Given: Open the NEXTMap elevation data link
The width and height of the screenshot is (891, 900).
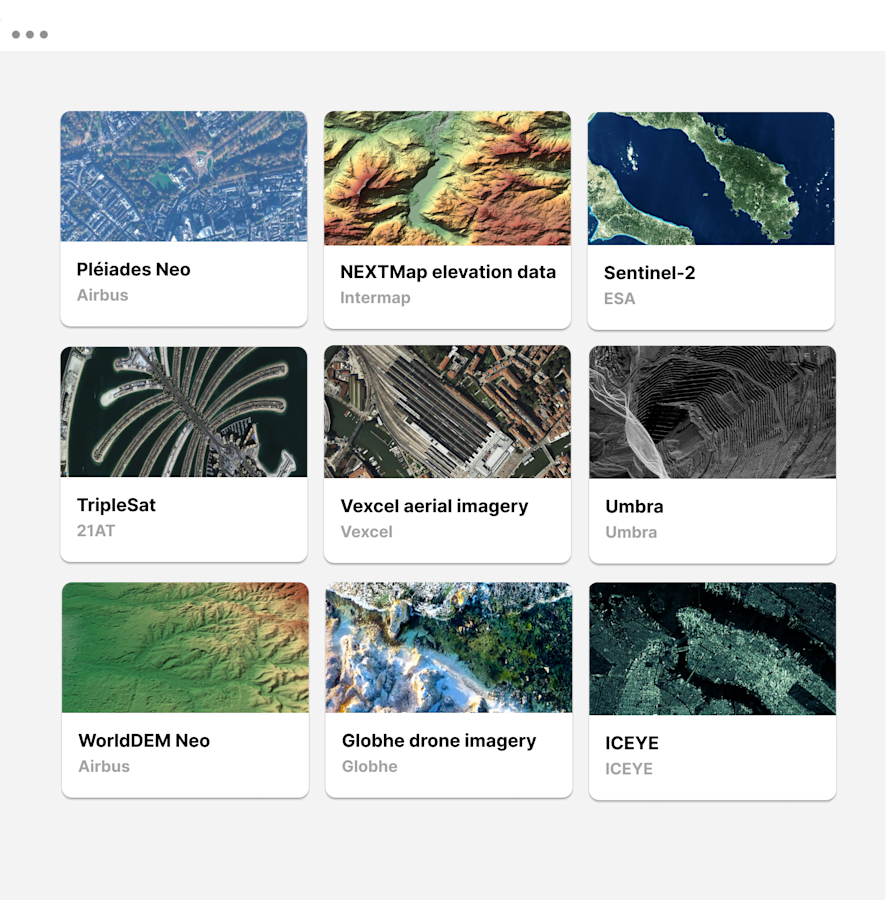Looking at the screenshot, I should point(447,272).
